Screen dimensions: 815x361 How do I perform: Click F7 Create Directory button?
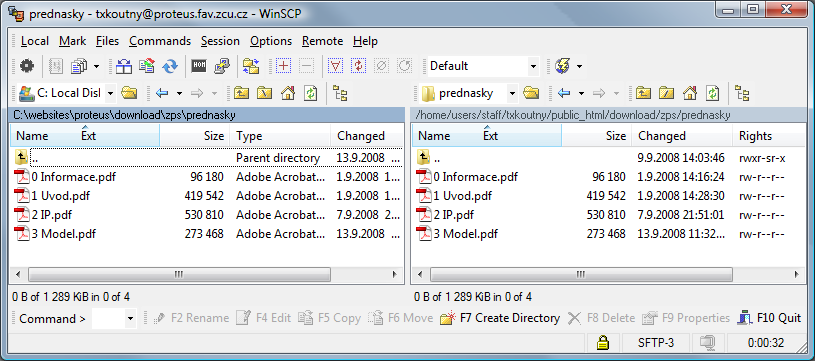click(x=500, y=318)
